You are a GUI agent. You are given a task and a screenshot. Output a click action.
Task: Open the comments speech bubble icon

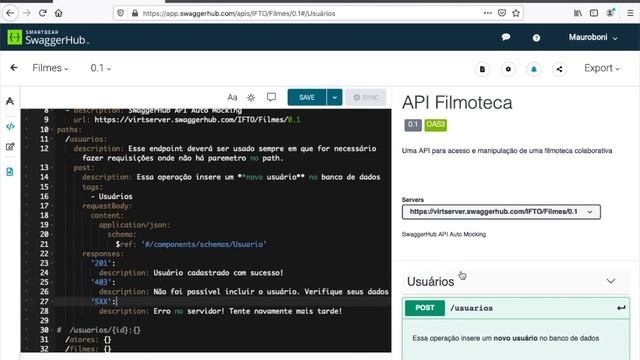271,97
